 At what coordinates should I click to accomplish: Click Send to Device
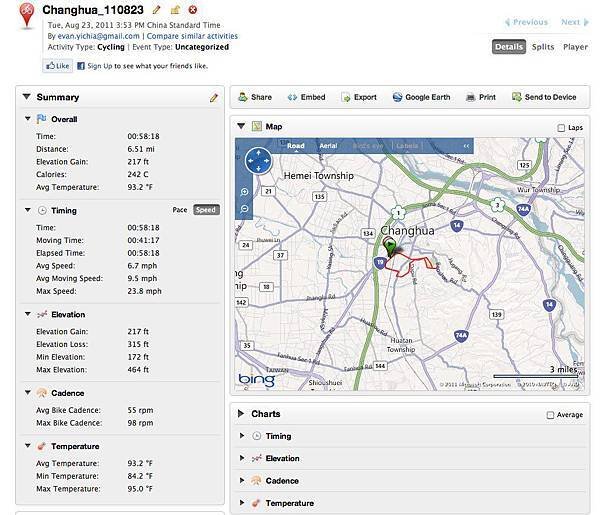pyautogui.click(x=544, y=97)
